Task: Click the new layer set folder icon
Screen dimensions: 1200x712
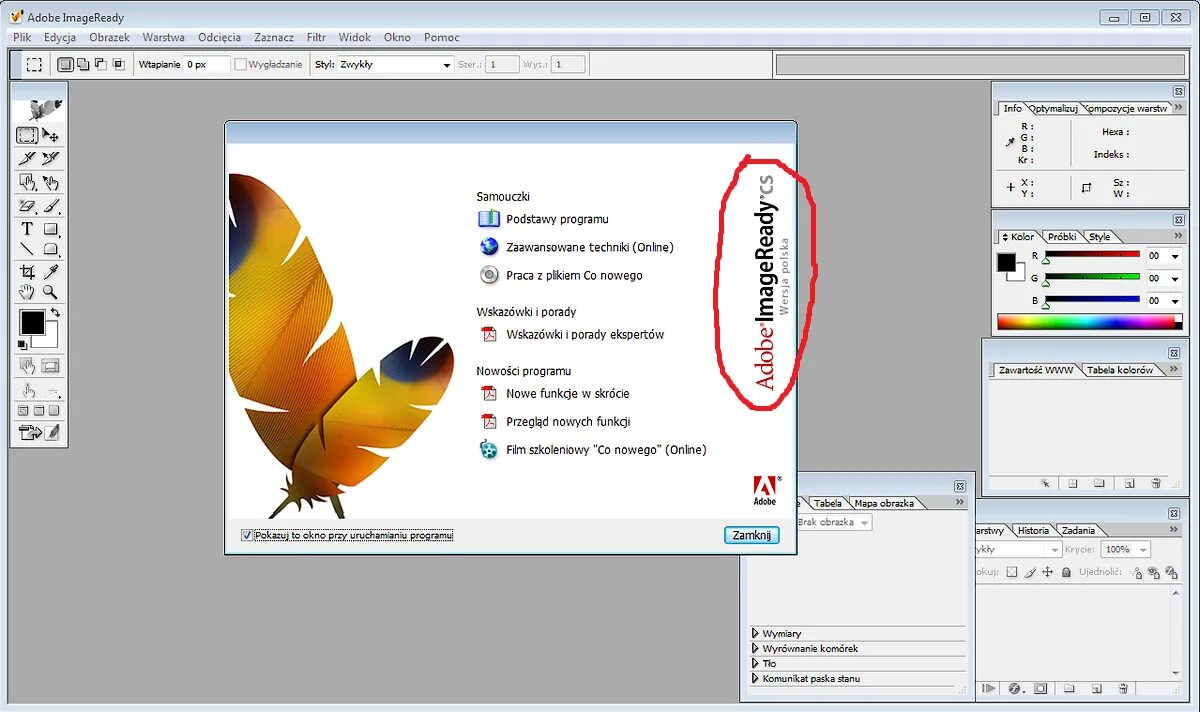Action: (x=1069, y=688)
